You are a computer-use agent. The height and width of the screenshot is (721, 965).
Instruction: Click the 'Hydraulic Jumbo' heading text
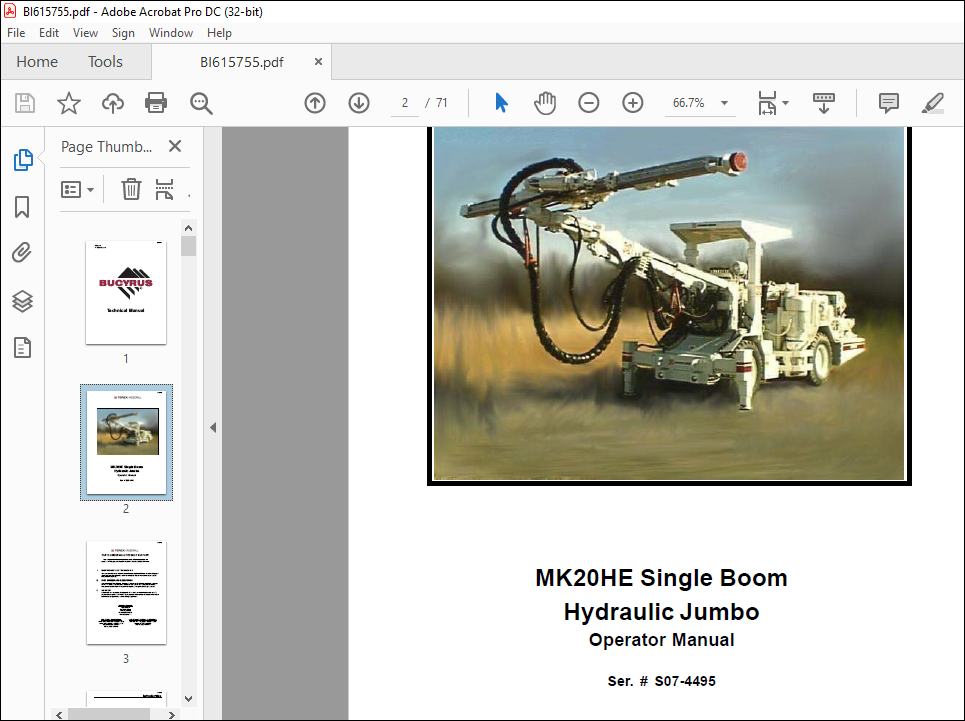tap(662, 612)
